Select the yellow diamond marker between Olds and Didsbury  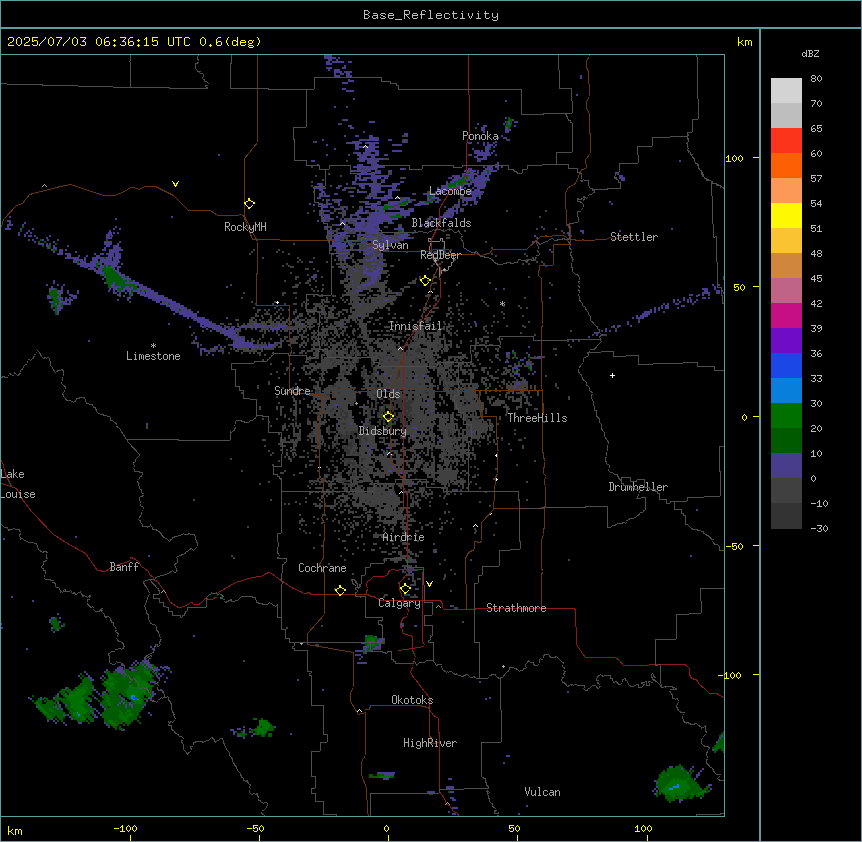388,417
